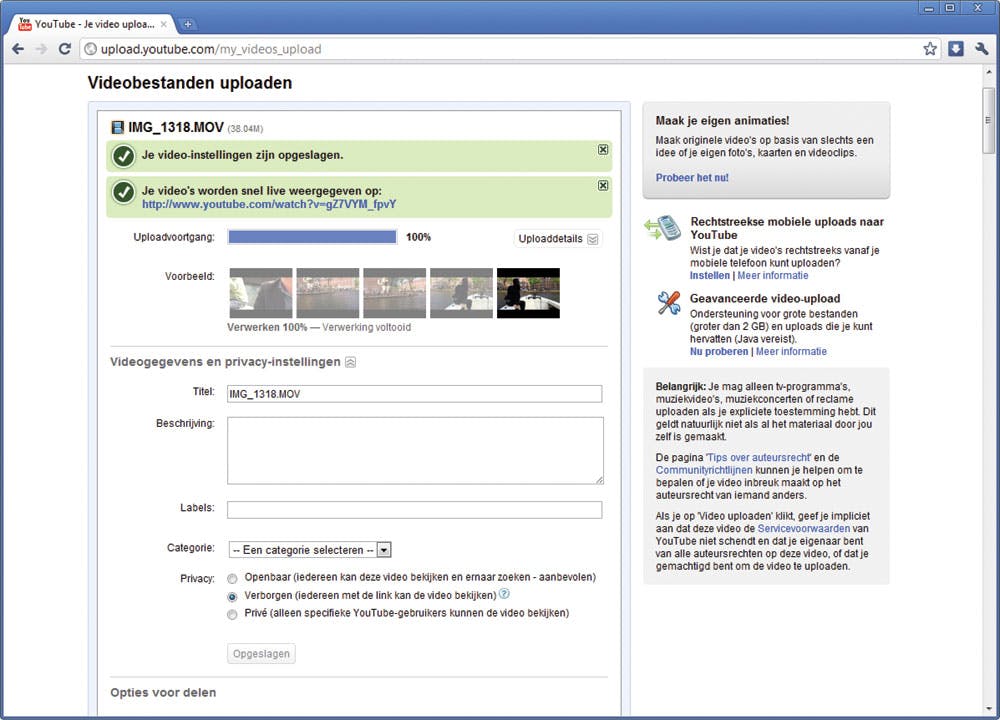Minimize the Chrome browser window

(929, 8)
